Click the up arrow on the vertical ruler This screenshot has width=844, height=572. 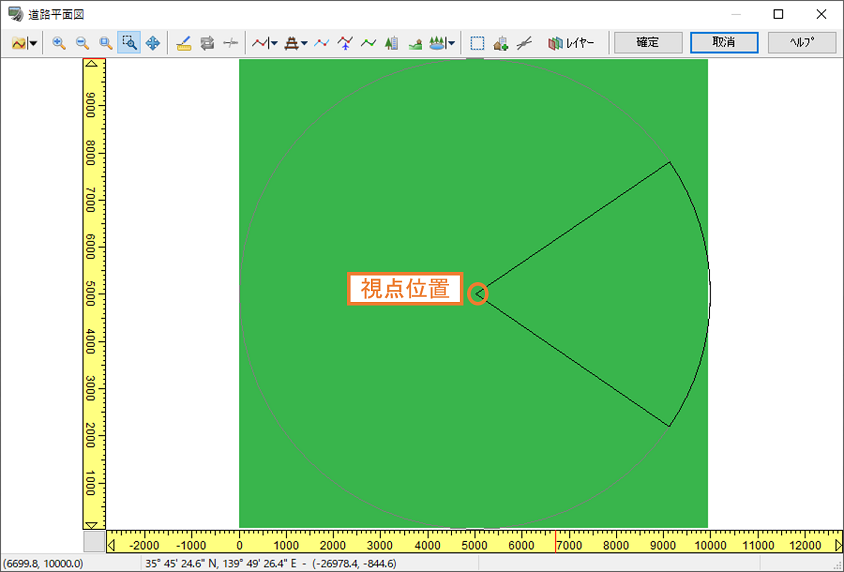(92, 63)
